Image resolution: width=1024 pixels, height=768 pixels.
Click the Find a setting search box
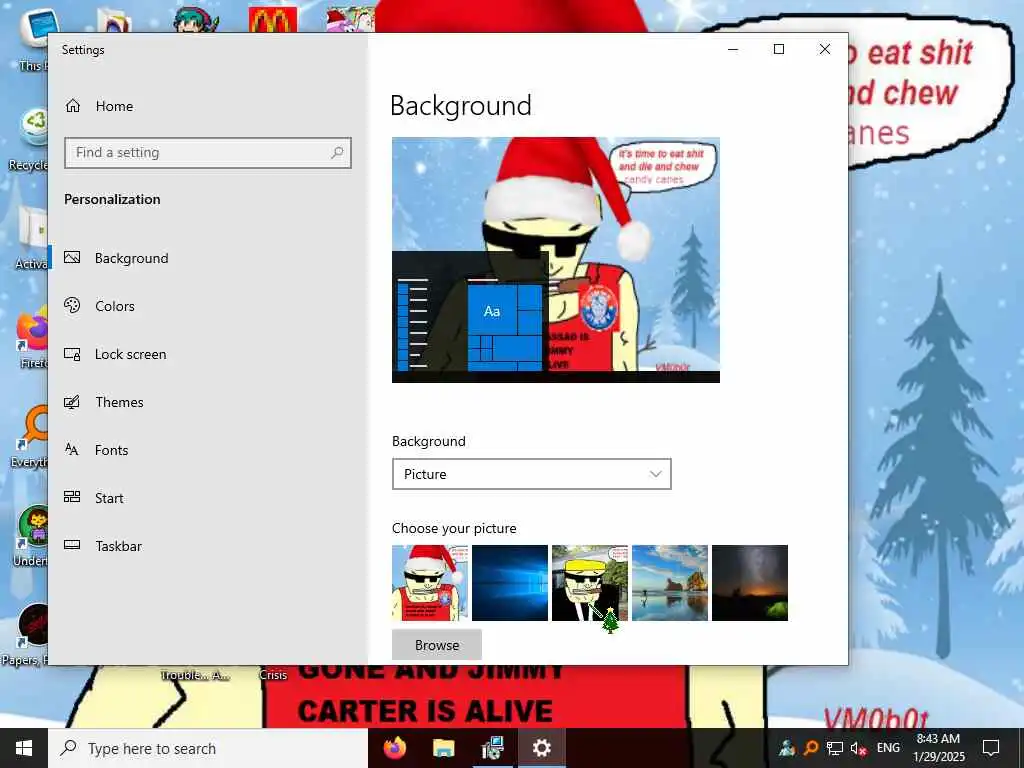(x=208, y=153)
